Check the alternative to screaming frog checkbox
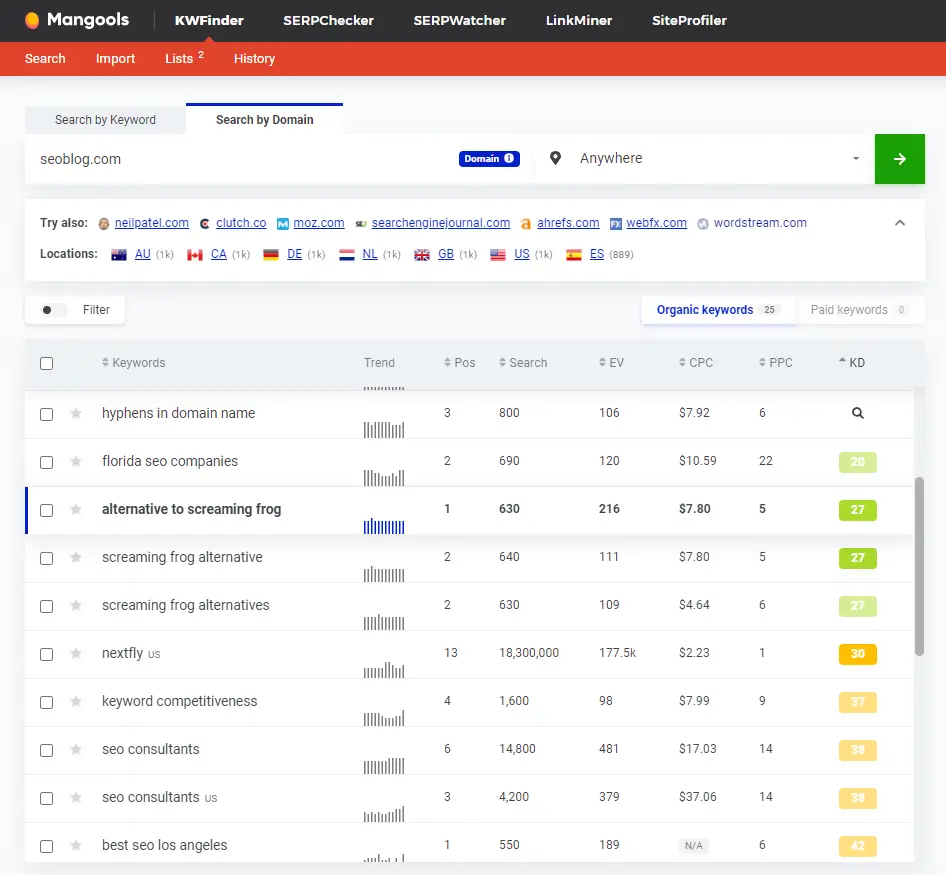This screenshot has width=946, height=875. click(x=46, y=511)
